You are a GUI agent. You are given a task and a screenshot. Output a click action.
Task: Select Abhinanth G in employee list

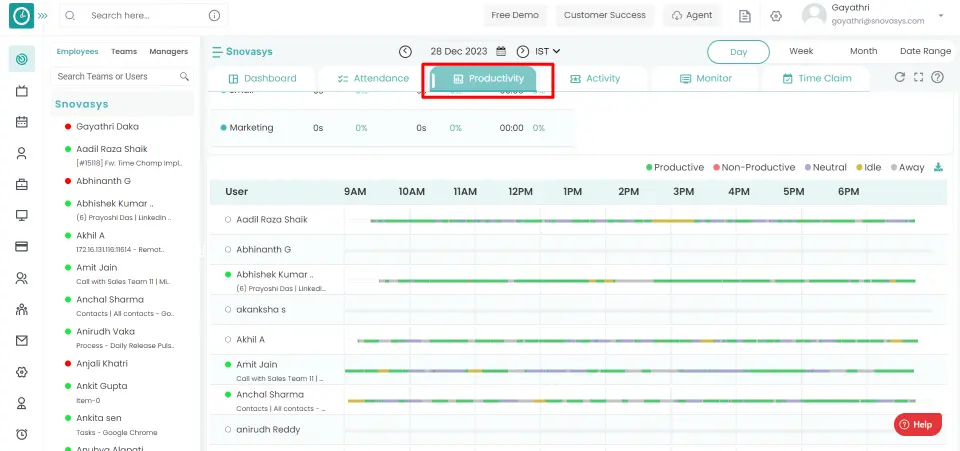point(103,181)
